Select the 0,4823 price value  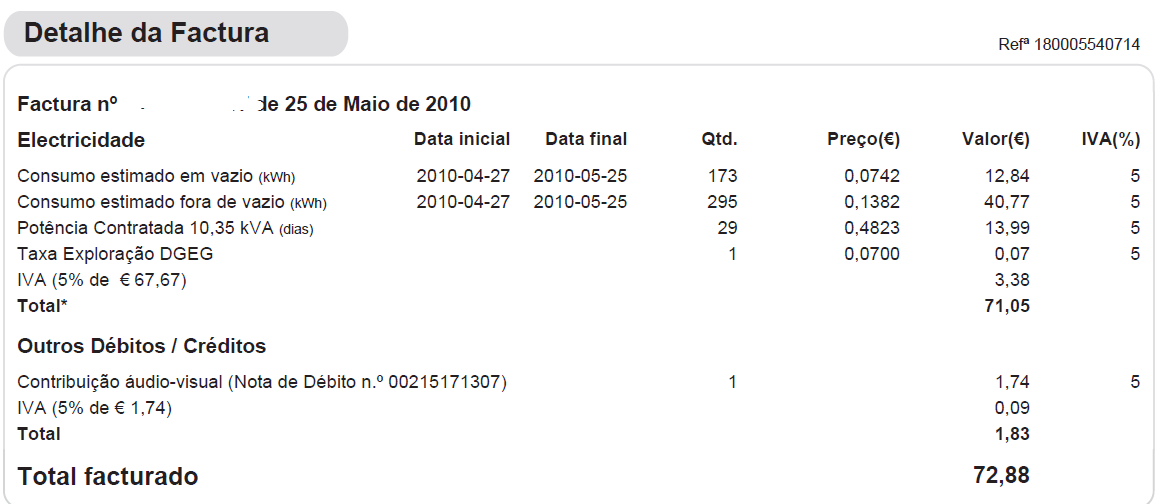[x=872, y=228]
